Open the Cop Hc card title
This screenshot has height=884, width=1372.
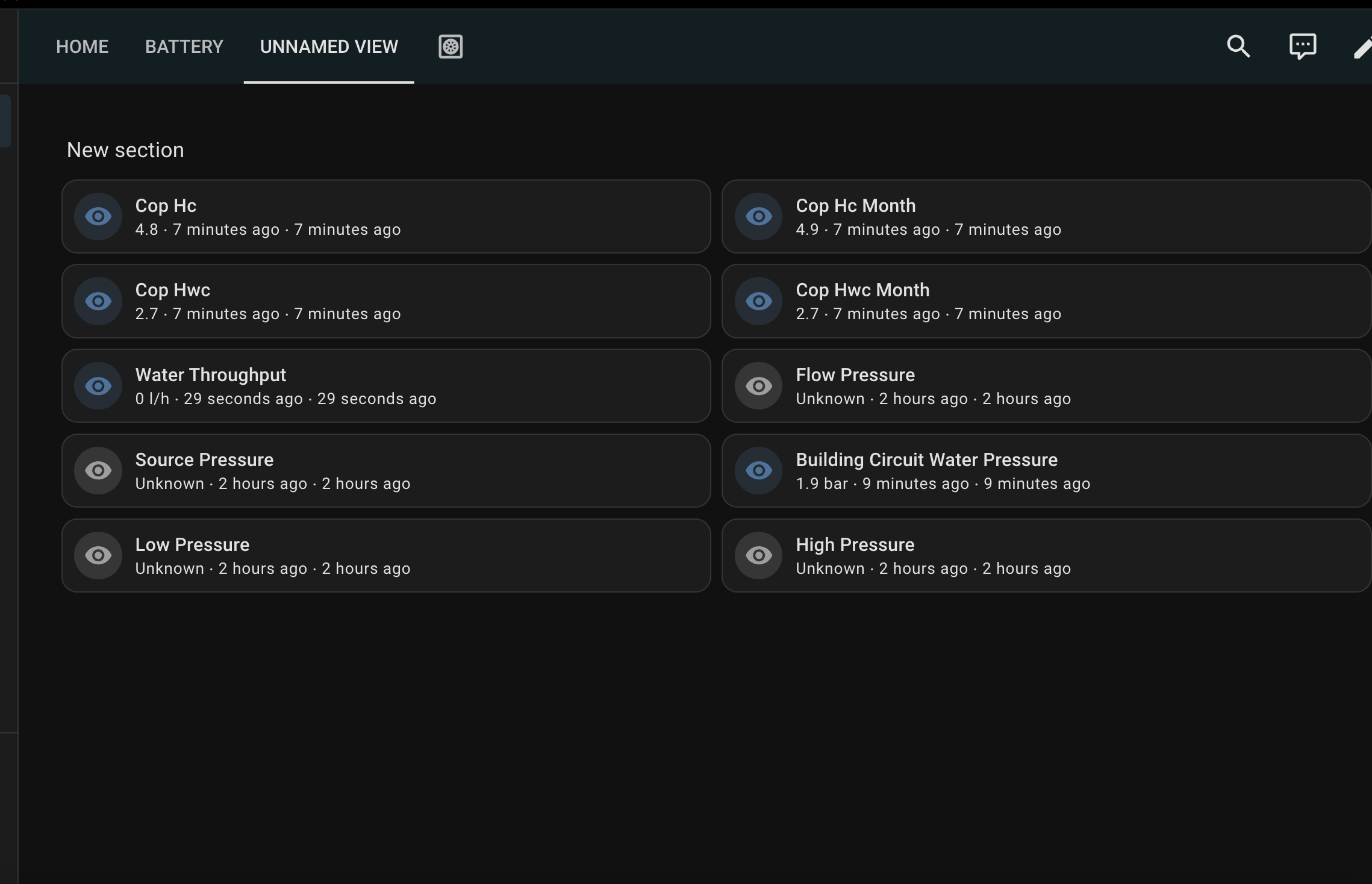166,205
